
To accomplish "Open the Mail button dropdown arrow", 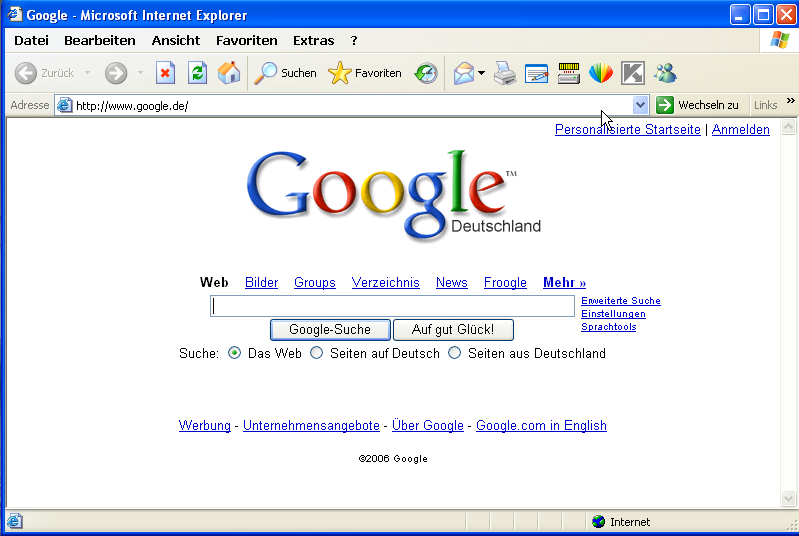I will pos(481,73).
